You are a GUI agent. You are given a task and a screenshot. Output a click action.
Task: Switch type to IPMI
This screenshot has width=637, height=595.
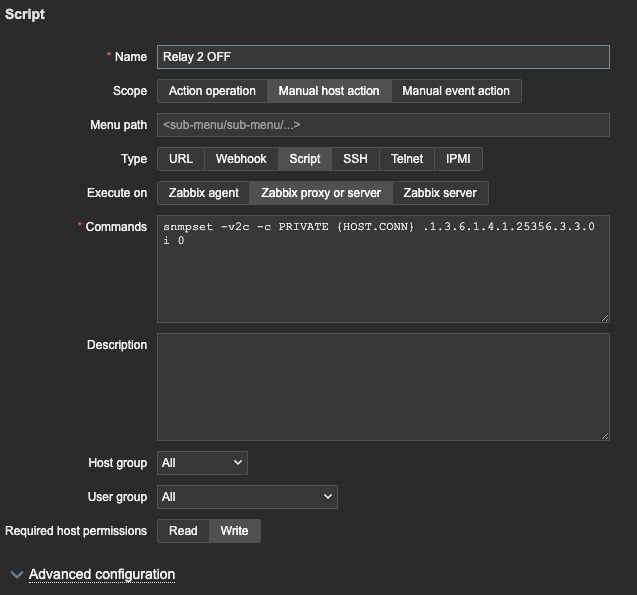[459, 159]
